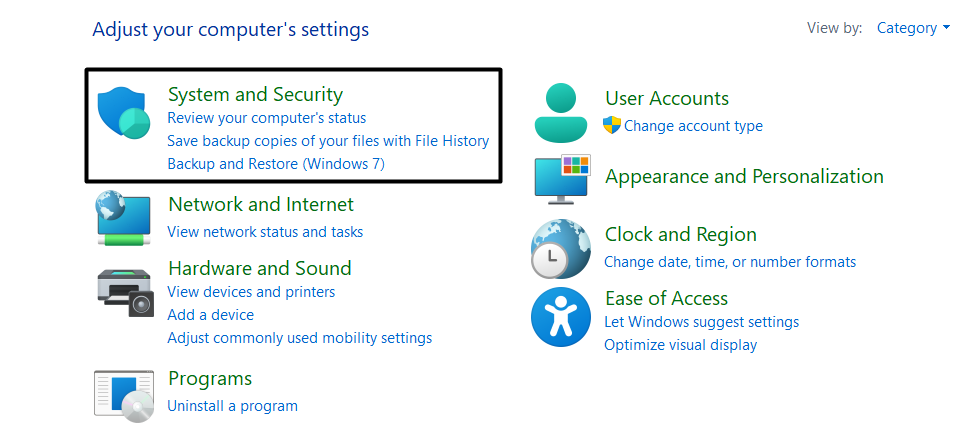Select View devices and printers link

251,292
